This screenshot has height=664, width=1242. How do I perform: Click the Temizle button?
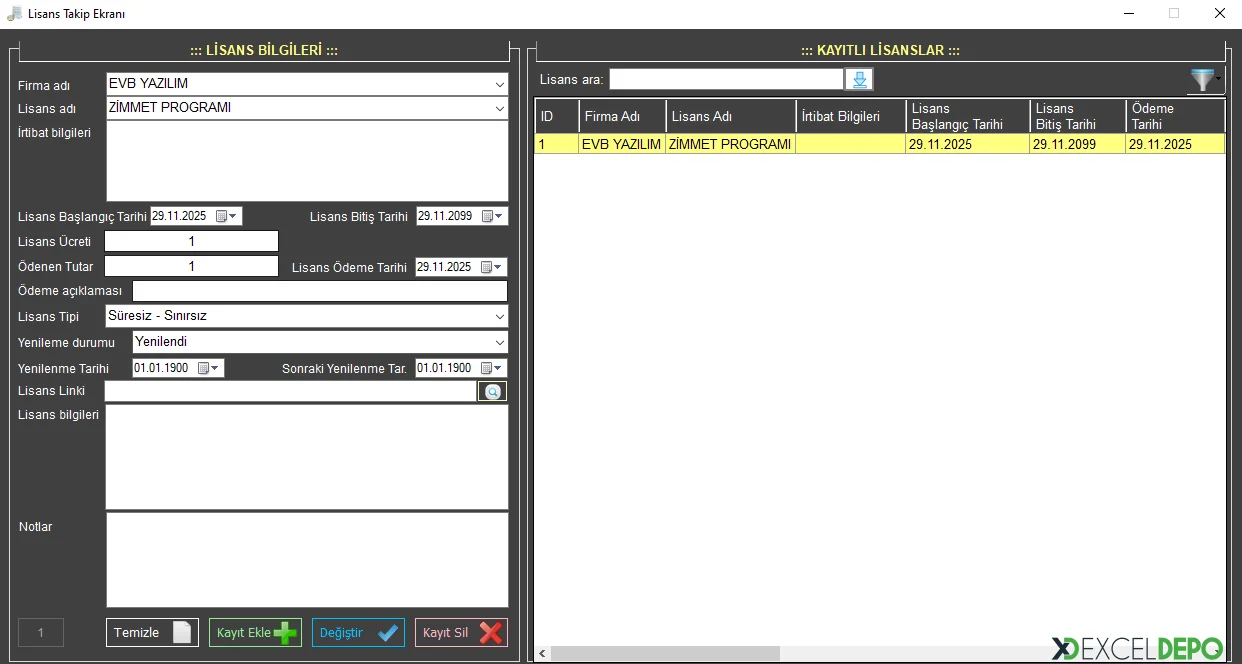152,632
